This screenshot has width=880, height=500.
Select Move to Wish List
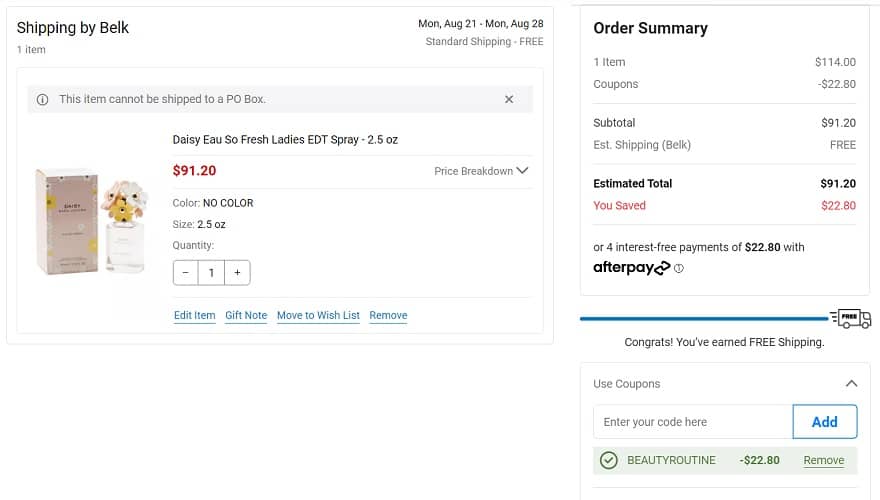click(x=318, y=315)
